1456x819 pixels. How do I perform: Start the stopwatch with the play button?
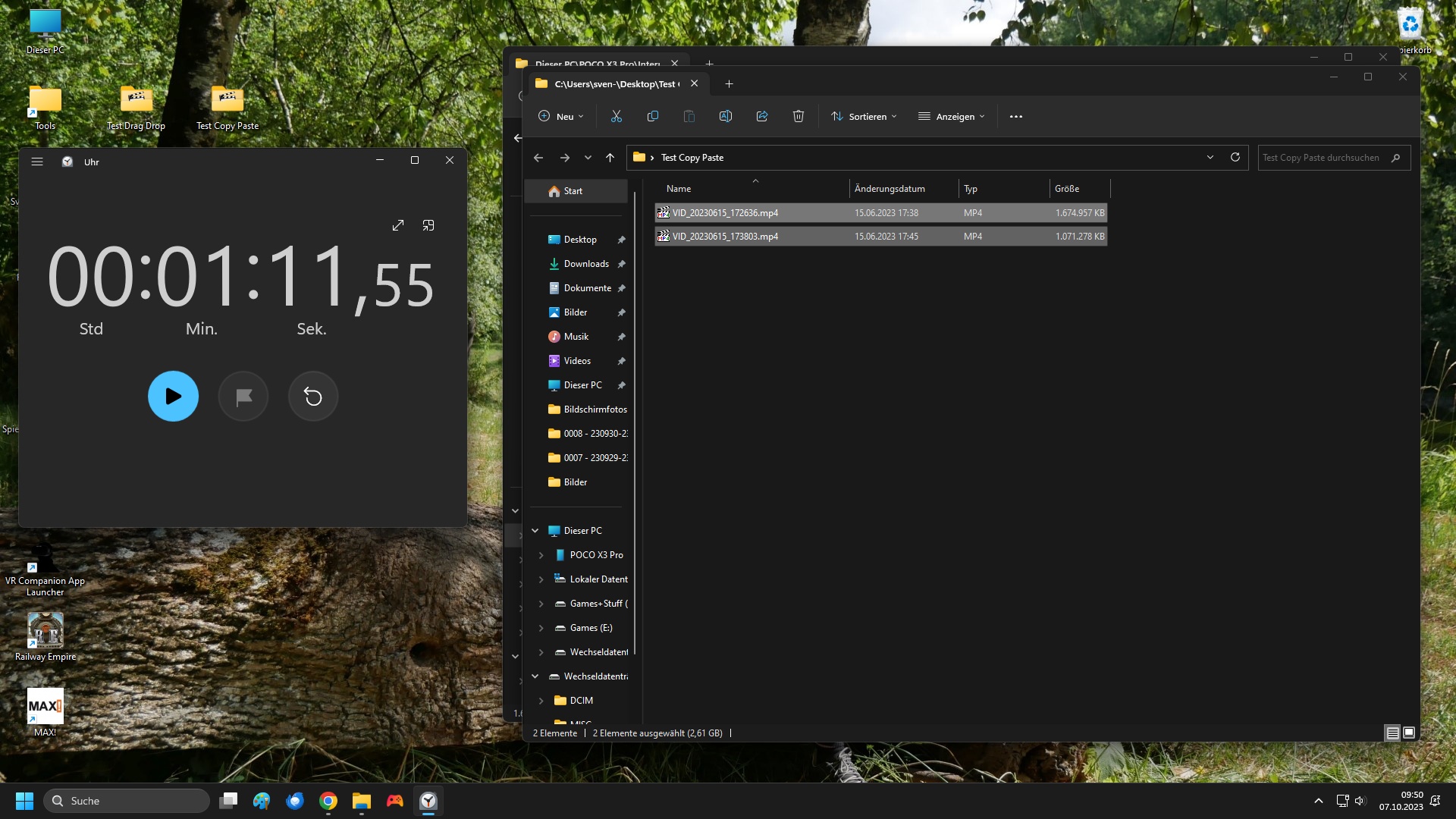pyautogui.click(x=173, y=396)
